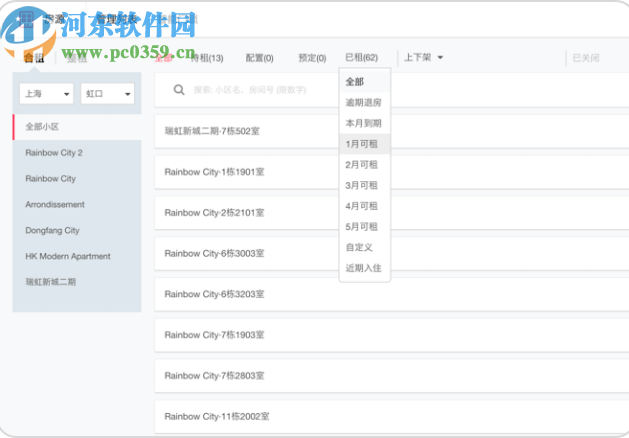
Task: Choose 2月可租 in the dropdown menu
Action: (x=365, y=164)
